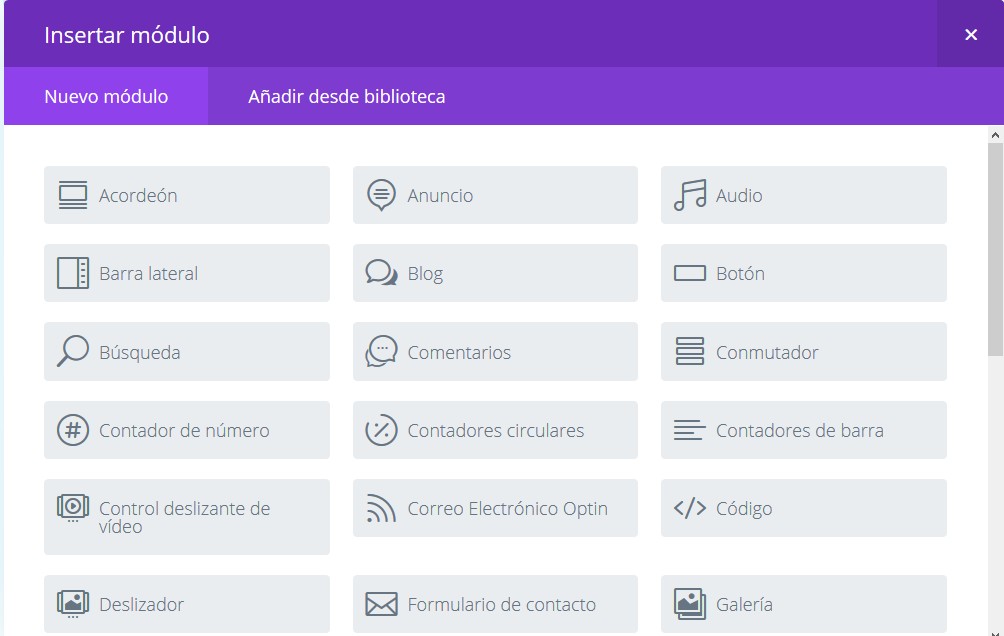Add the Contadores de barra module
The image size is (1004, 636).
(x=803, y=430)
